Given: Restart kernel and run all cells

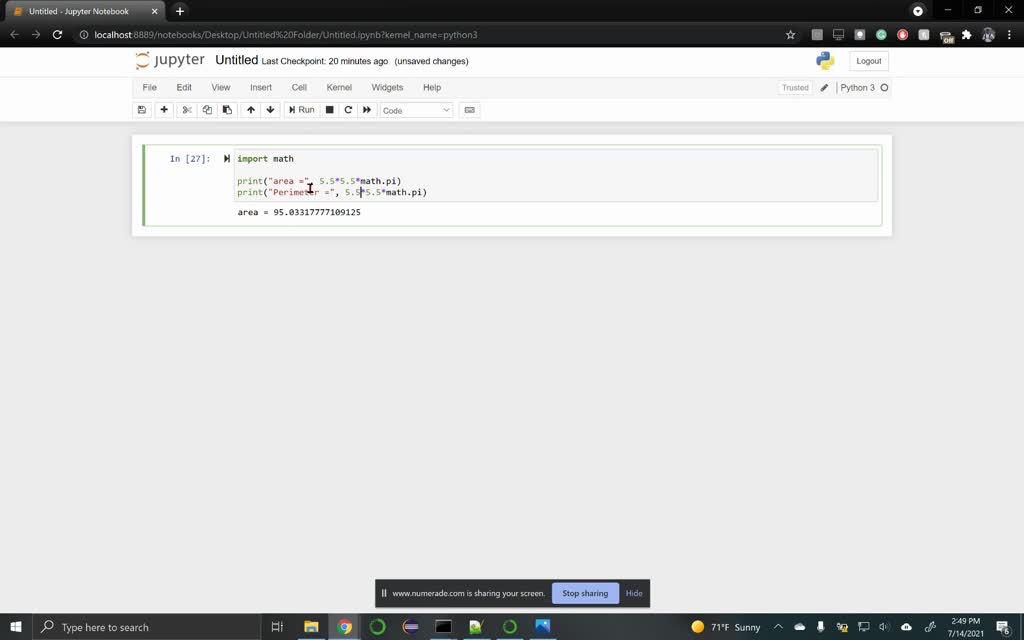Looking at the screenshot, I should click(x=367, y=110).
